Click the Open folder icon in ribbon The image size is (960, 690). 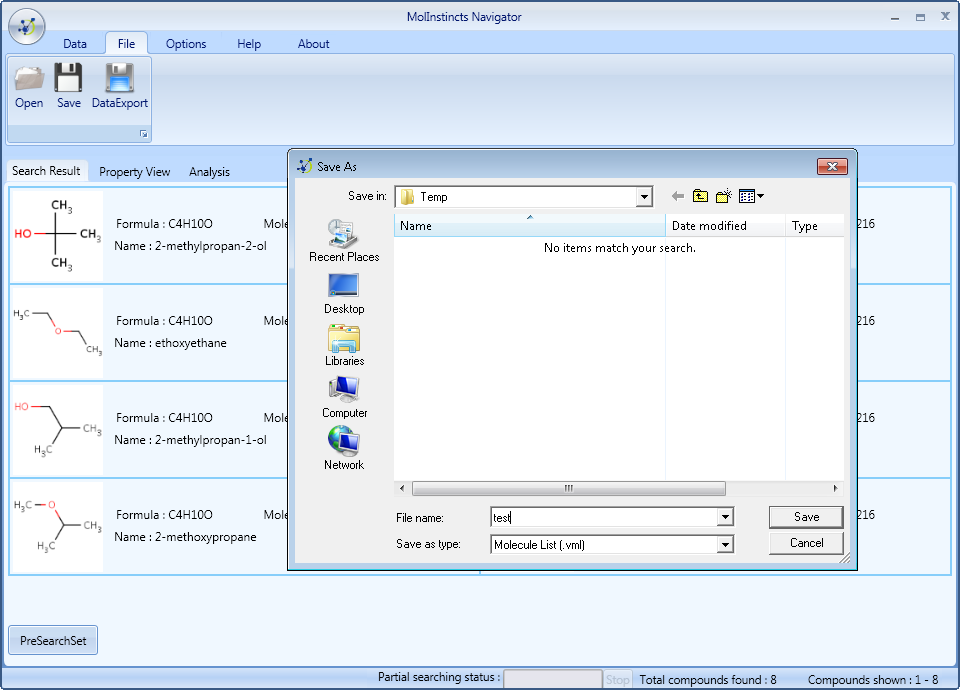29,78
